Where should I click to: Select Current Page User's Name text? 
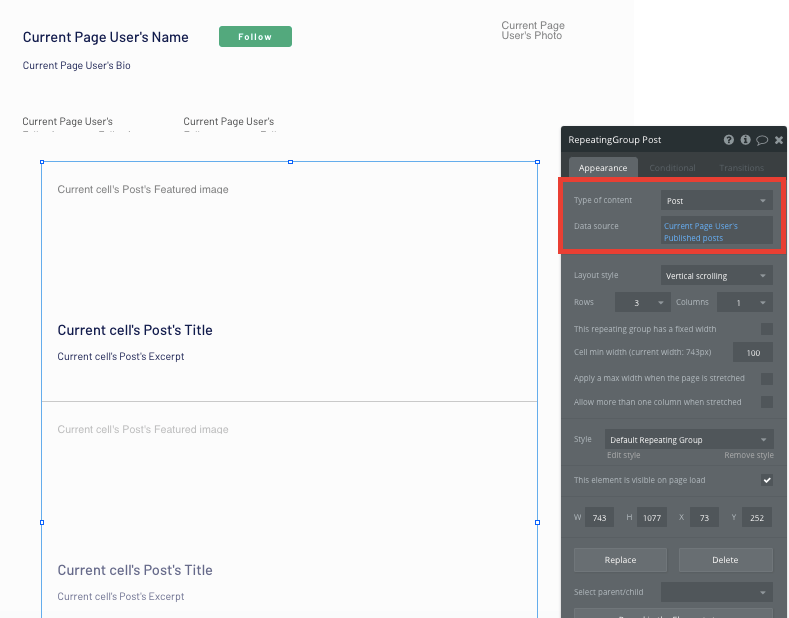106,37
